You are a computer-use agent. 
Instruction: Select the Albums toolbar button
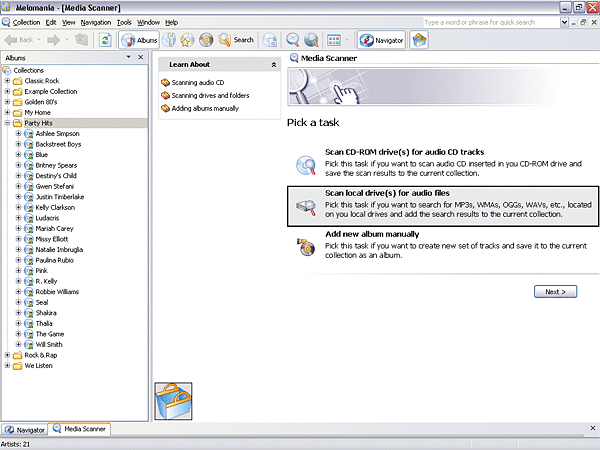click(x=139, y=40)
